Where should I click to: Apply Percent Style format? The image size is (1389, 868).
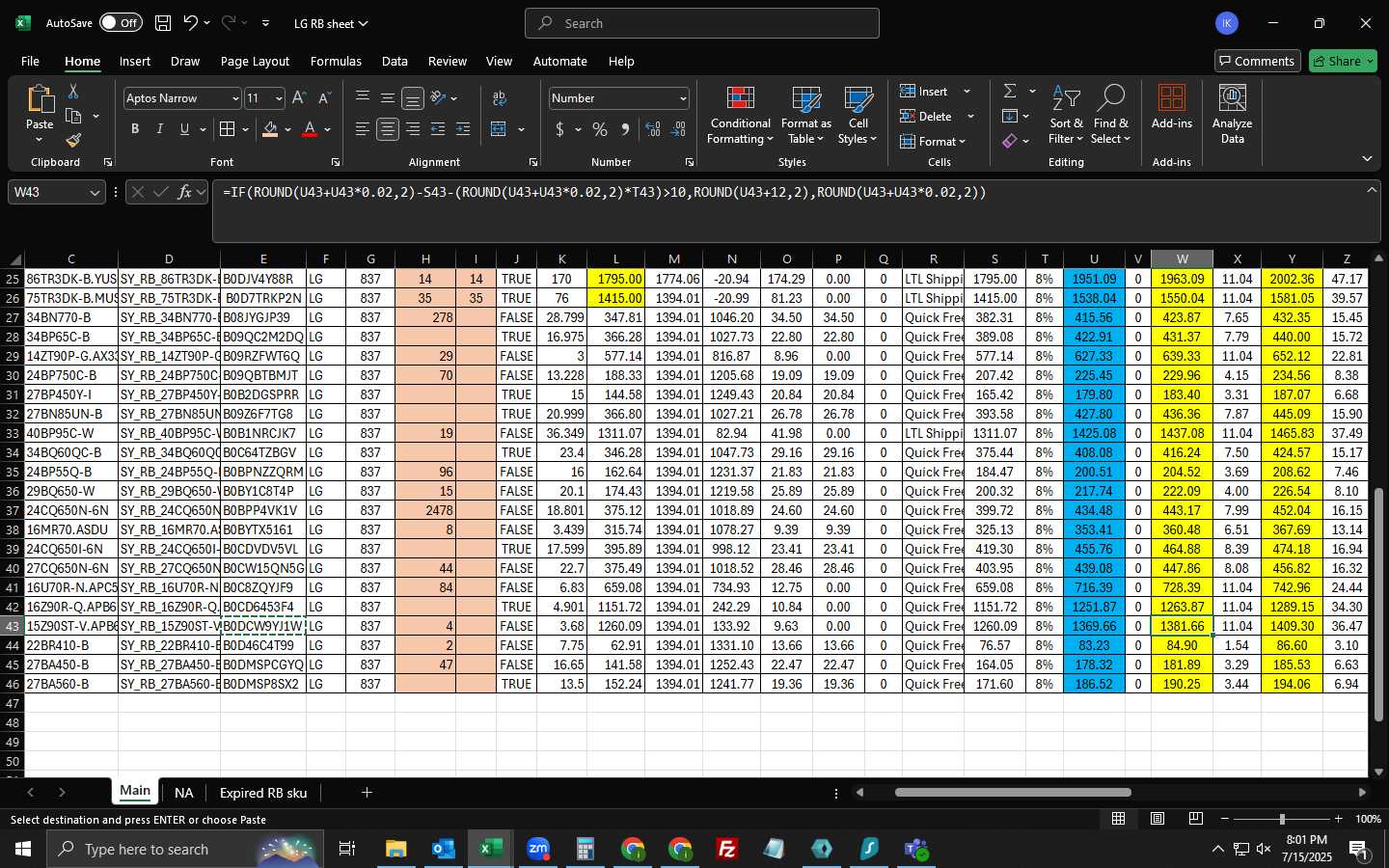[600, 129]
